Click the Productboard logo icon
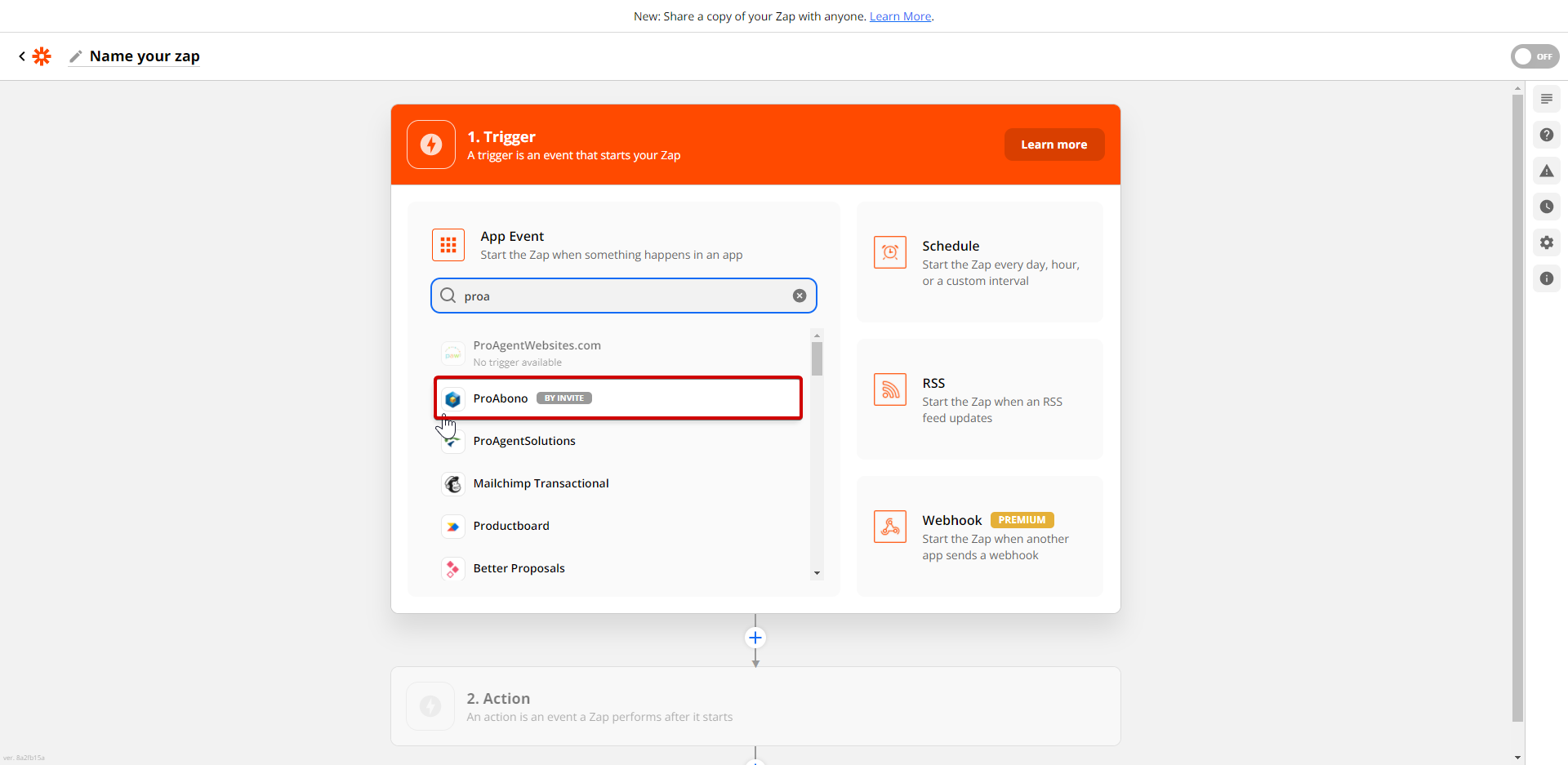This screenshot has height=765, width=1568. [x=453, y=526]
